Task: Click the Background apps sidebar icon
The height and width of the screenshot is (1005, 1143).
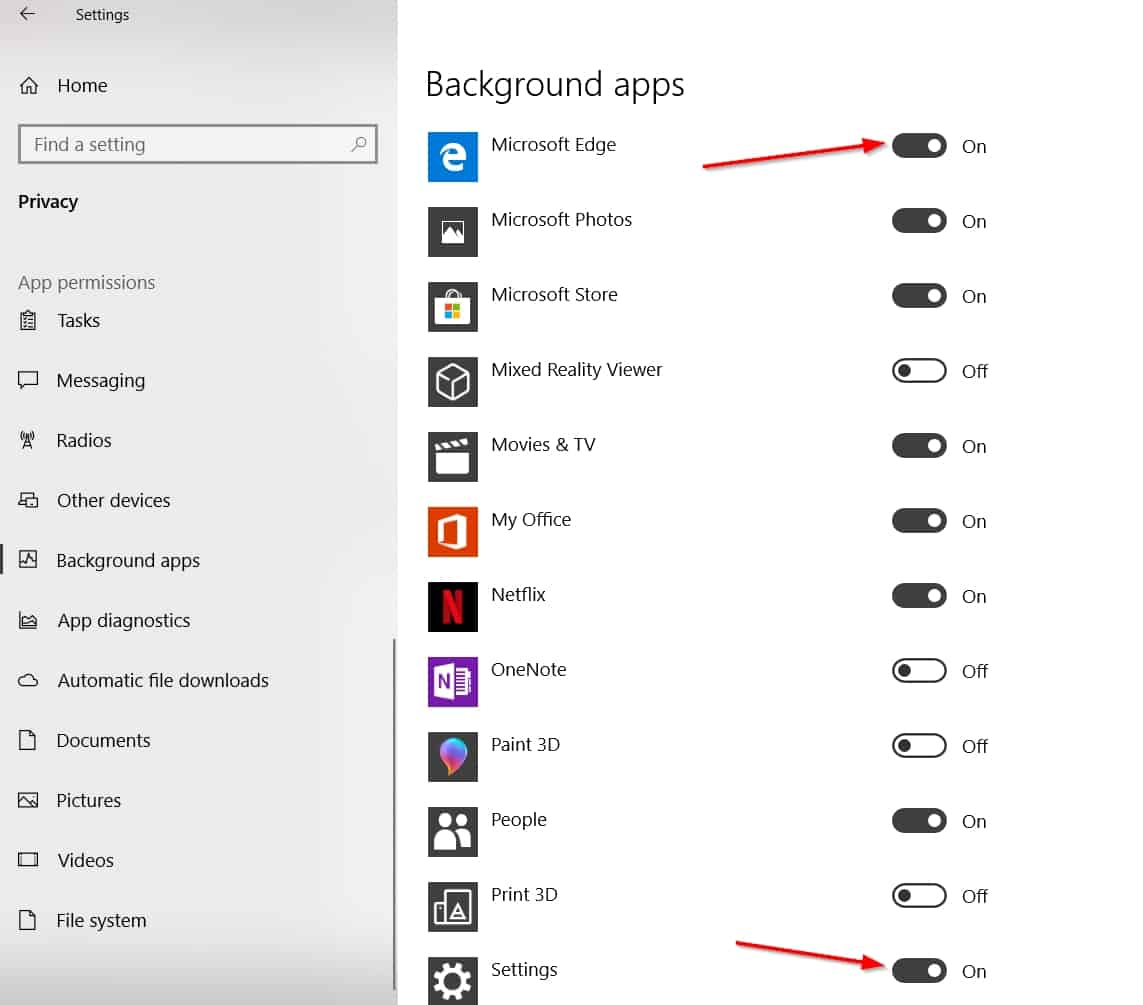Action: pyautogui.click(x=28, y=560)
